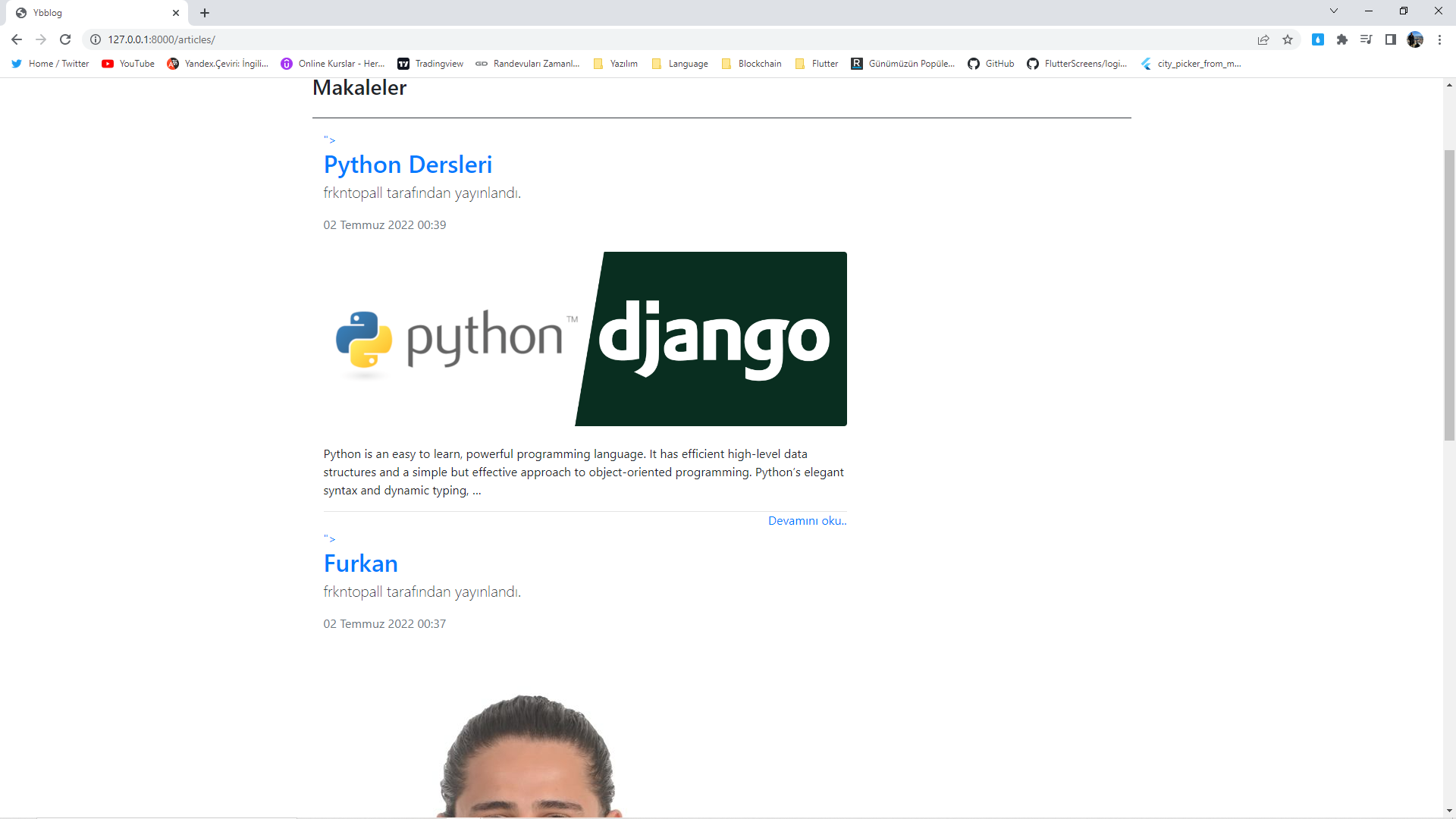Image resolution: width=1456 pixels, height=819 pixels.
Task: Reload the current page
Action: pos(65,39)
